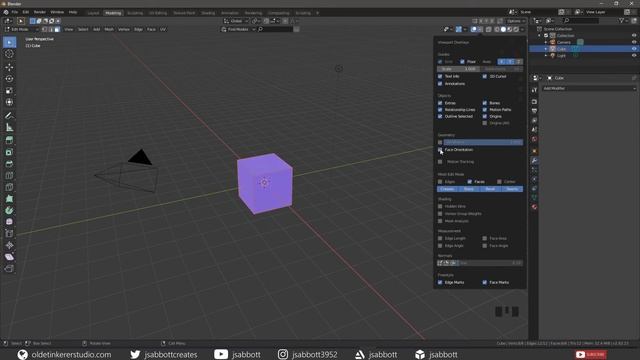
Task: Uncheck the Floor overlay checkbox
Action: [x=462, y=62]
